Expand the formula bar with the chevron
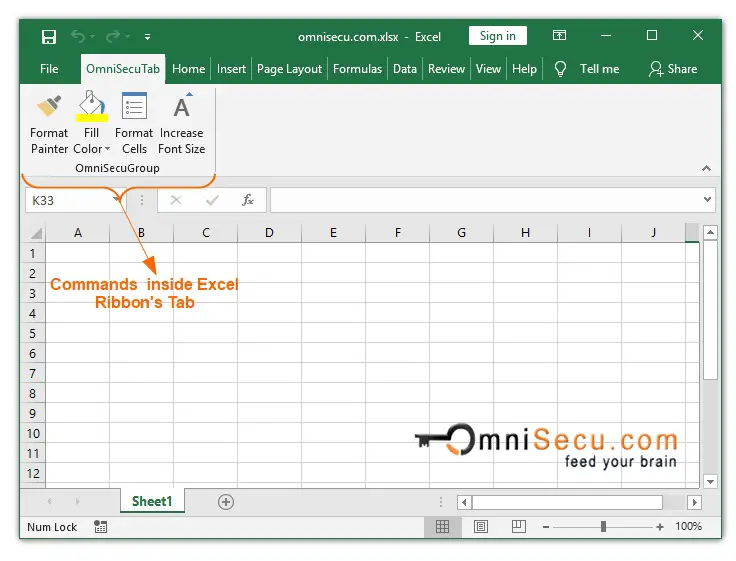The height and width of the screenshot is (561, 736). (707, 200)
